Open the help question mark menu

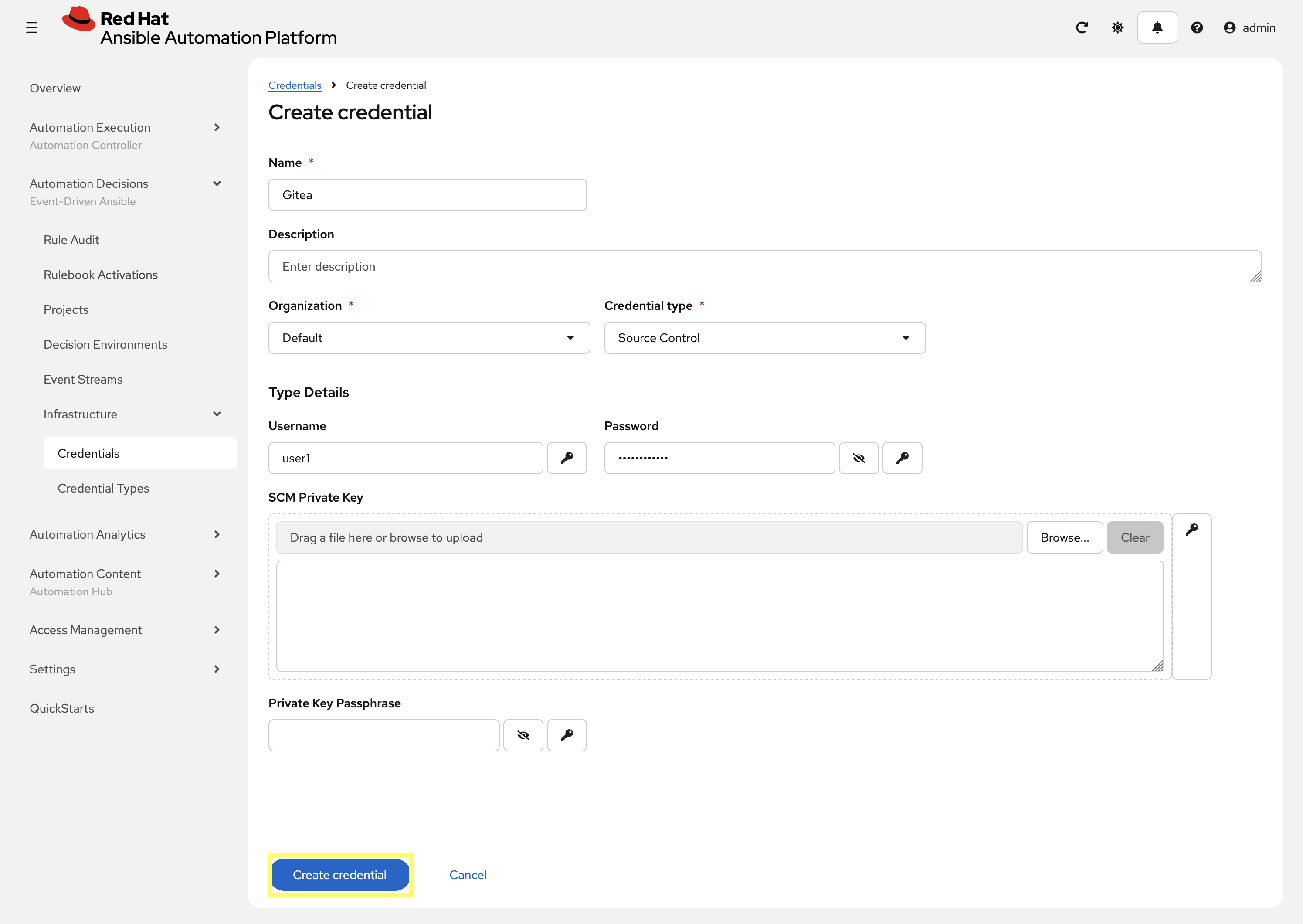[1197, 27]
